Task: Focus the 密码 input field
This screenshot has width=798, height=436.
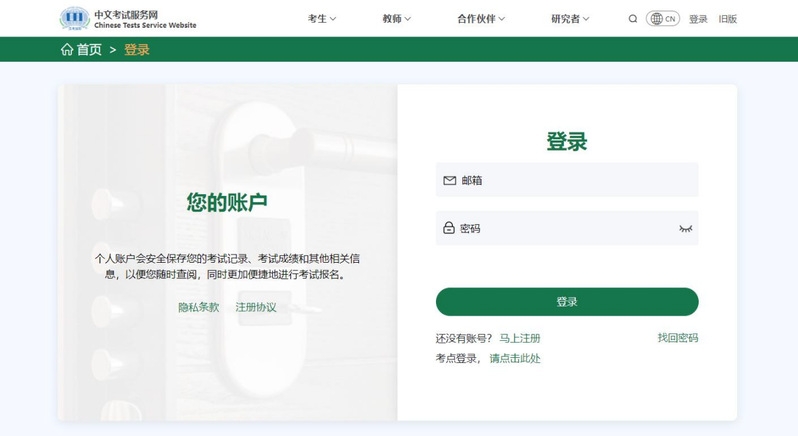Action: [567, 228]
